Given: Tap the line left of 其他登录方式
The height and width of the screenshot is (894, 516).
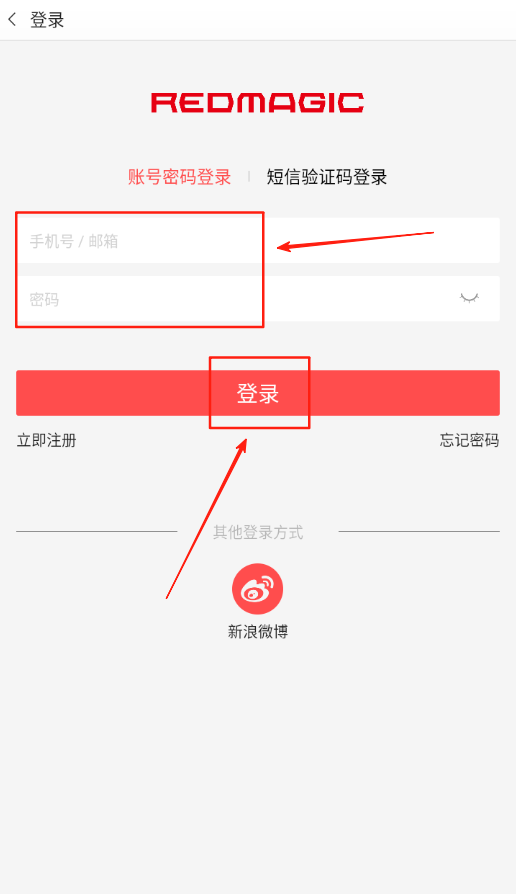Looking at the screenshot, I should click(x=97, y=531).
